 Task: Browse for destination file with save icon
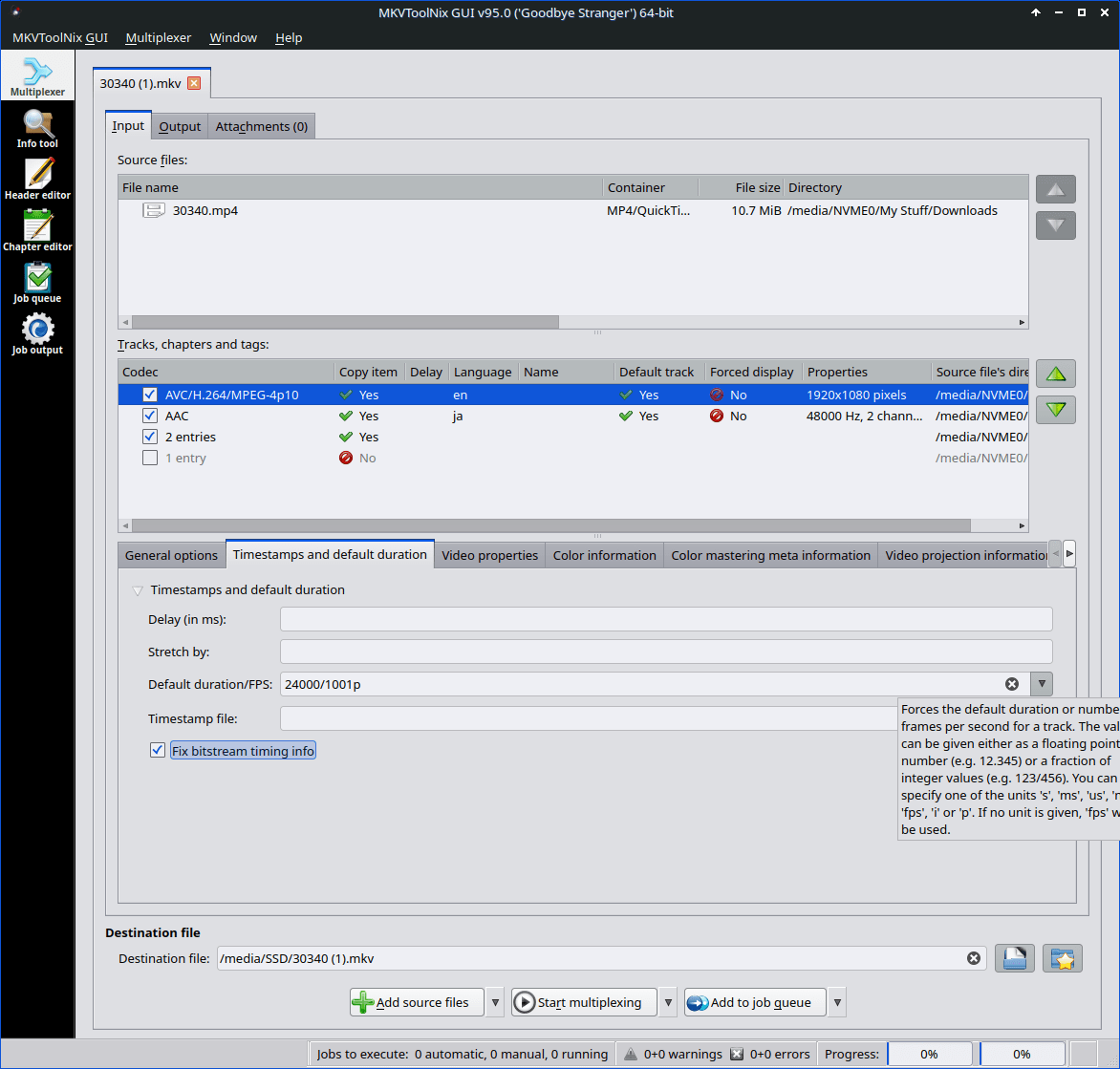point(1014,958)
